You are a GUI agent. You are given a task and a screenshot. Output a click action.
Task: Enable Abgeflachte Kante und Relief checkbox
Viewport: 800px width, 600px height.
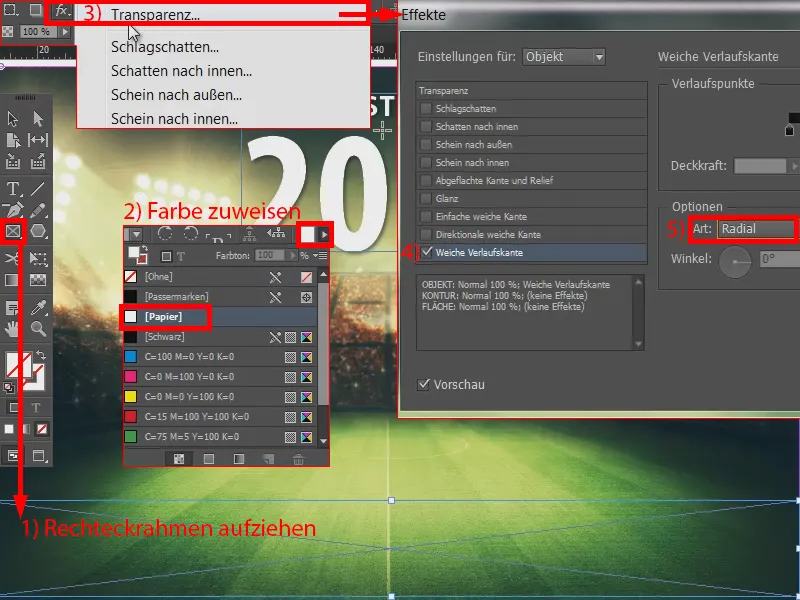click(426, 181)
